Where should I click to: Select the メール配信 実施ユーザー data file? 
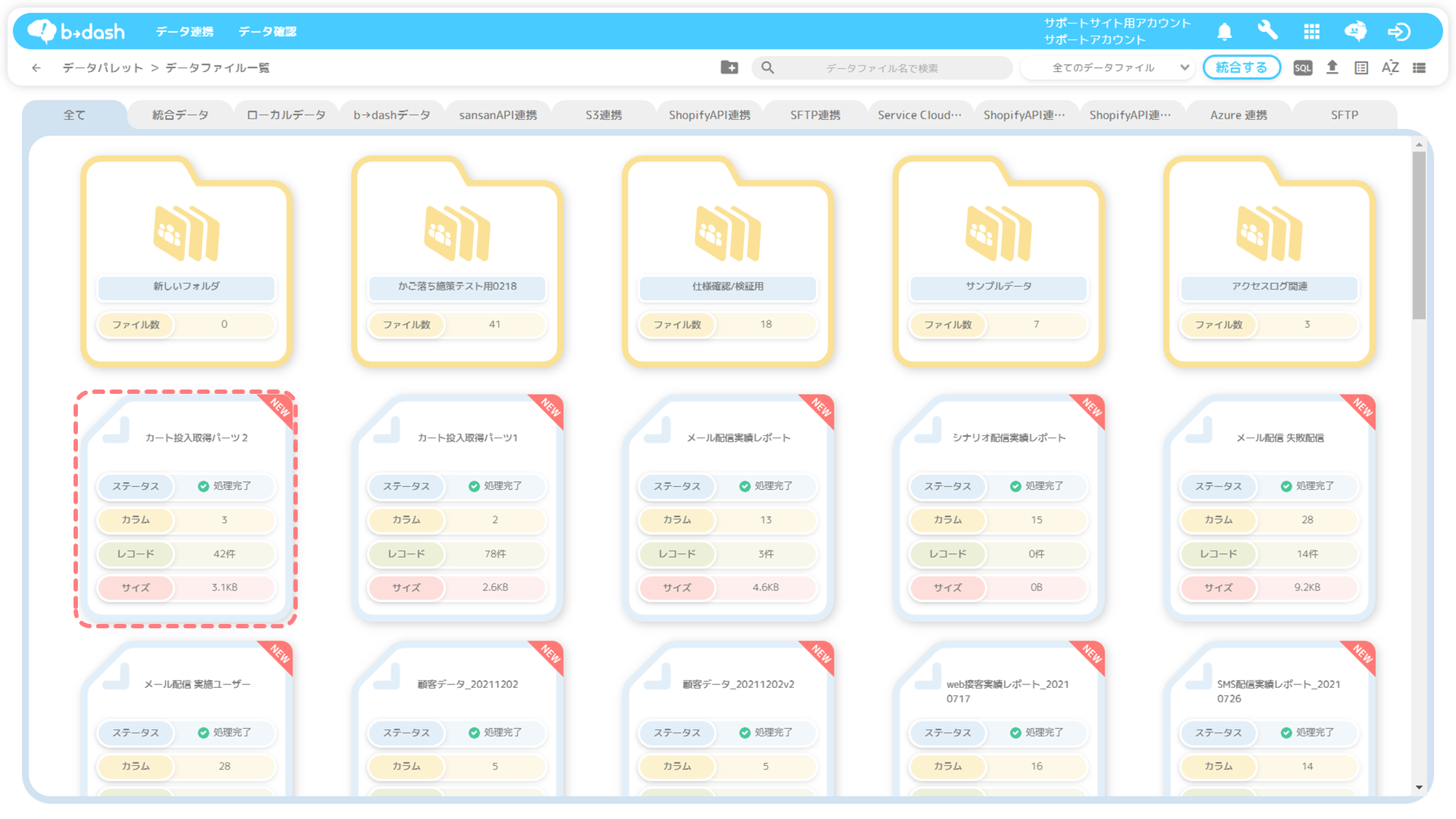click(186, 719)
